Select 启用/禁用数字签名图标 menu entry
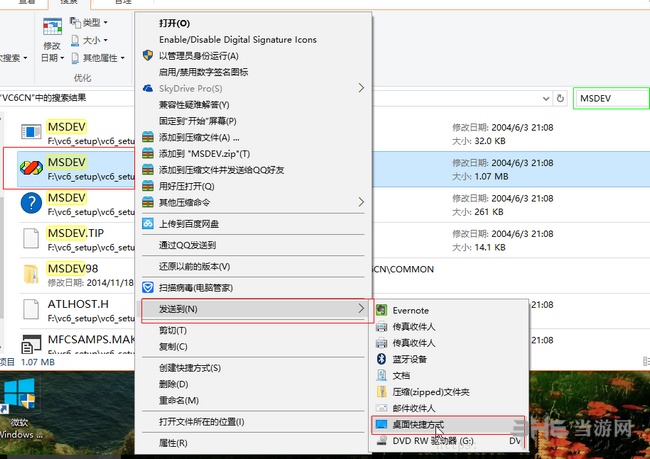The image size is (650, 459). click(x=204, y=72)
